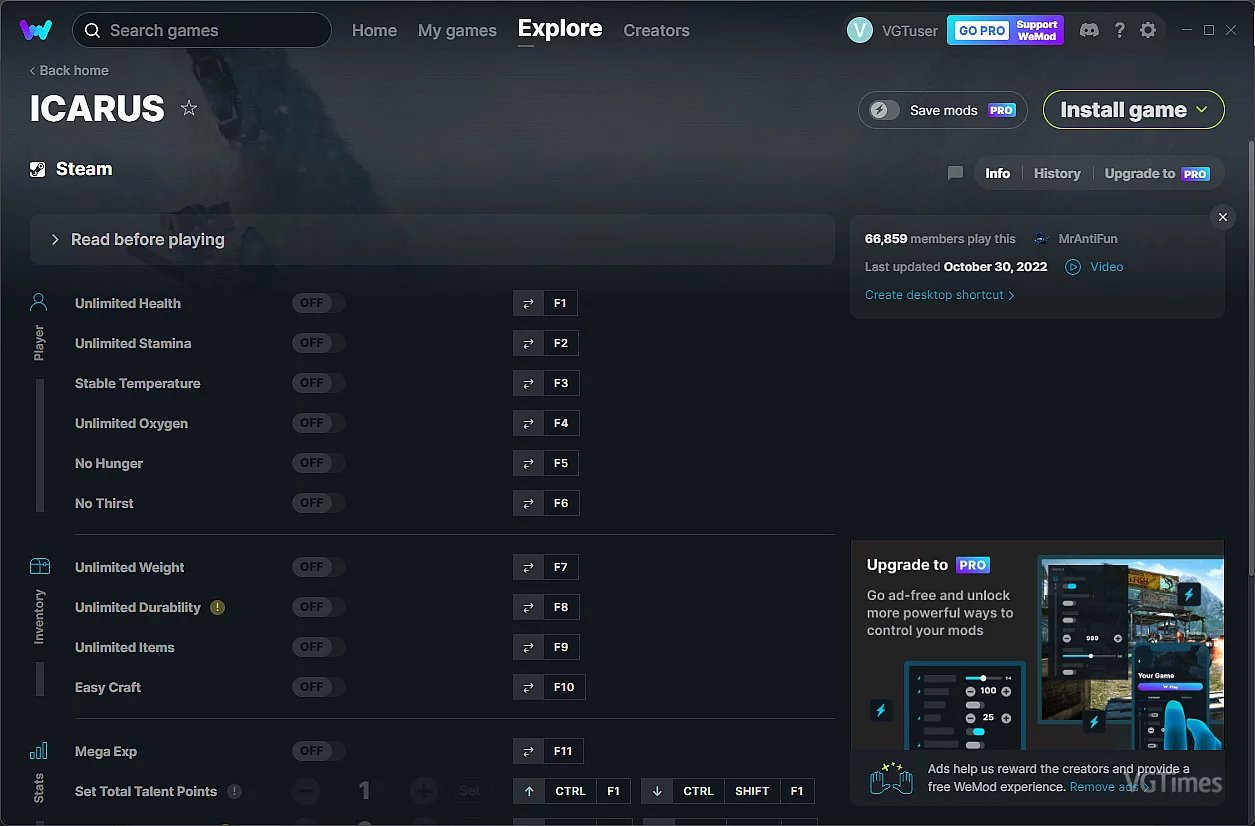Select the Player category icon

coord(39,301)
